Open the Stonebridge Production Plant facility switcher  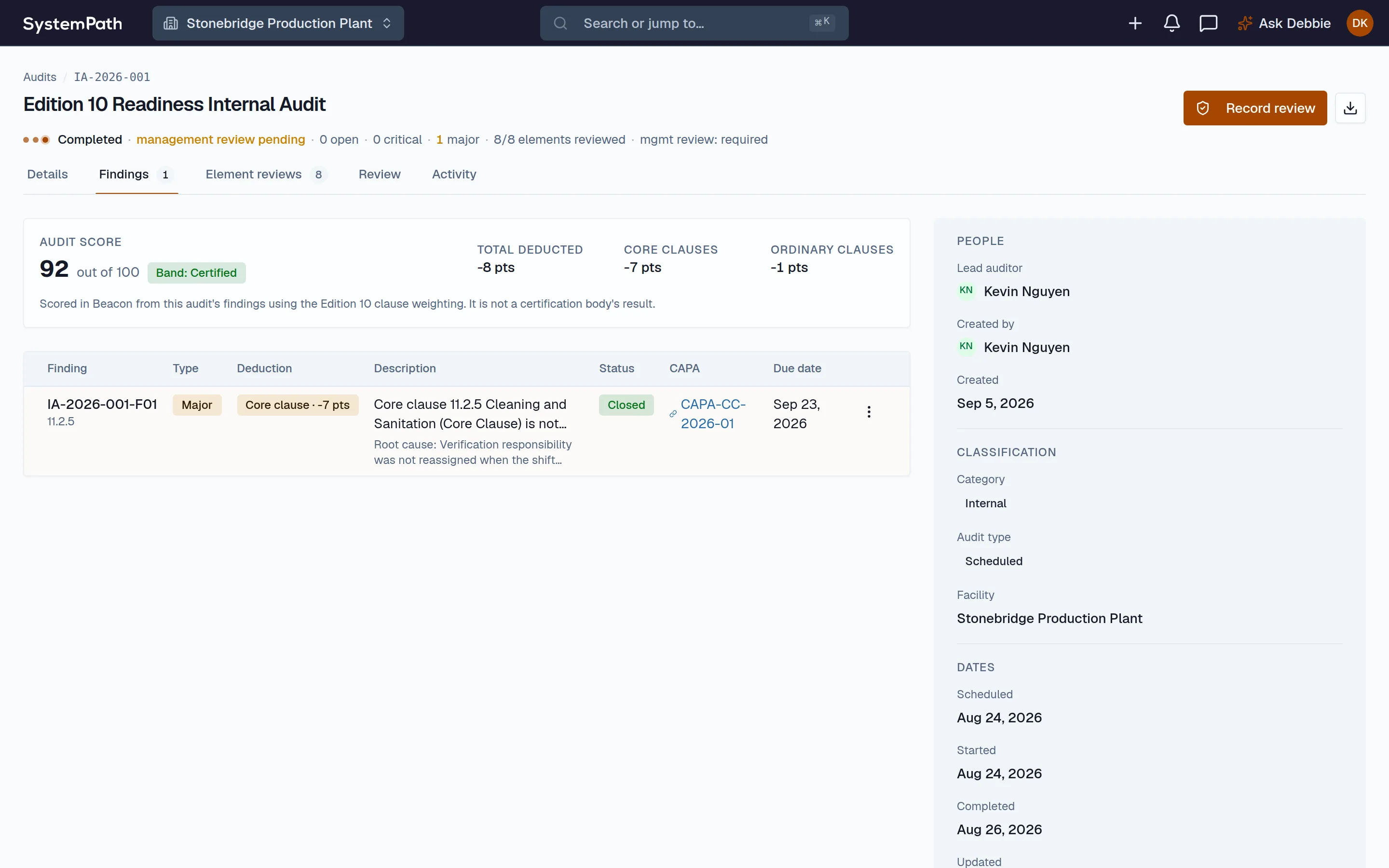pyautogui.click(x=278, y=24)
